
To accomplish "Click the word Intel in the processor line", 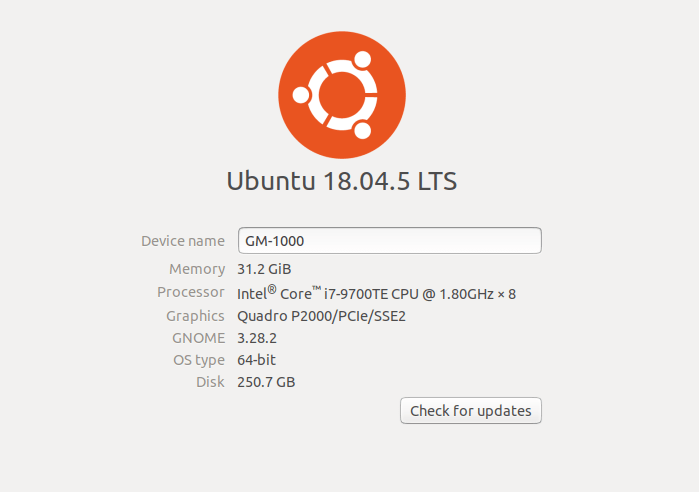I will click(x=252, y=294).
